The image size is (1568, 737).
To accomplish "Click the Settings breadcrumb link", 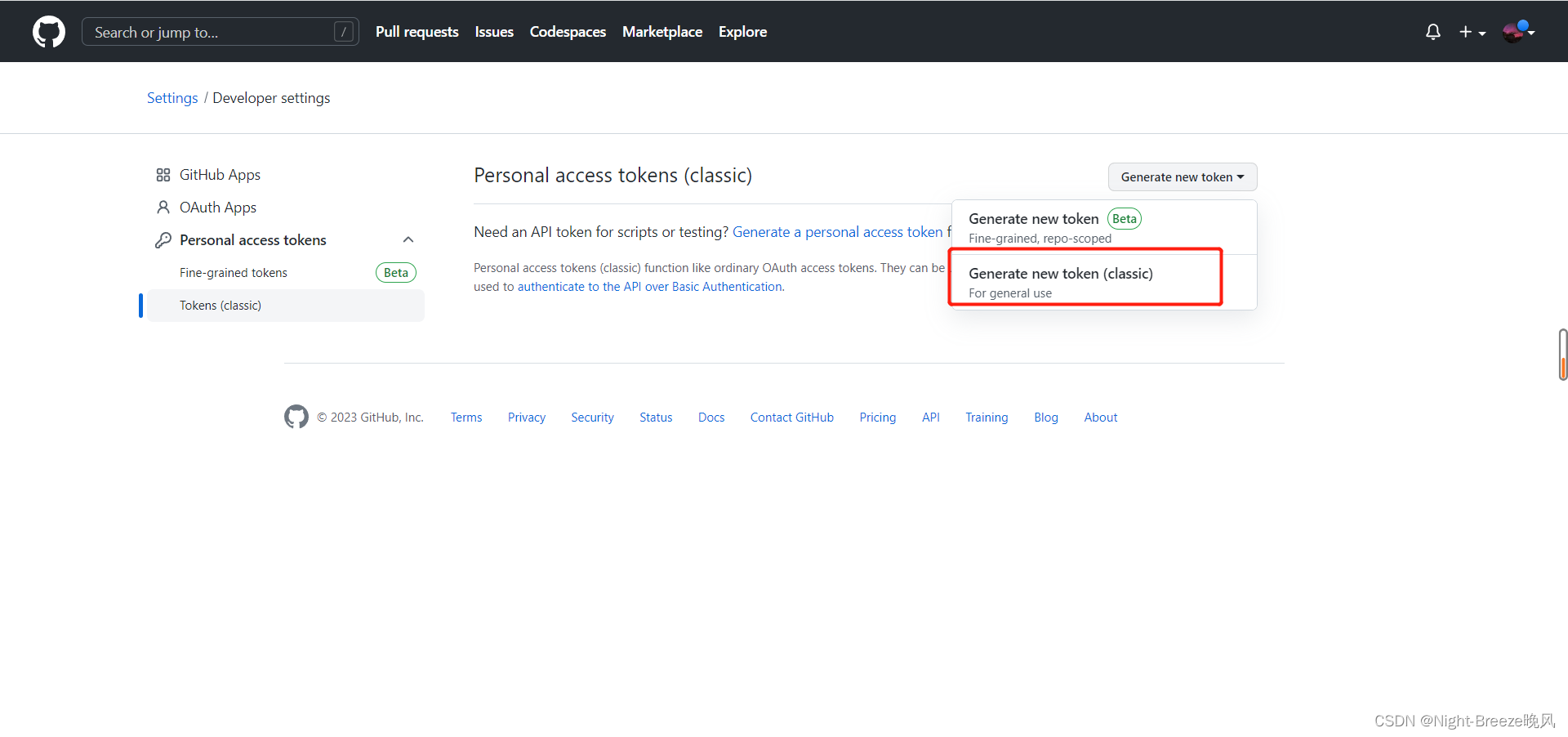I will click(172, 98).
